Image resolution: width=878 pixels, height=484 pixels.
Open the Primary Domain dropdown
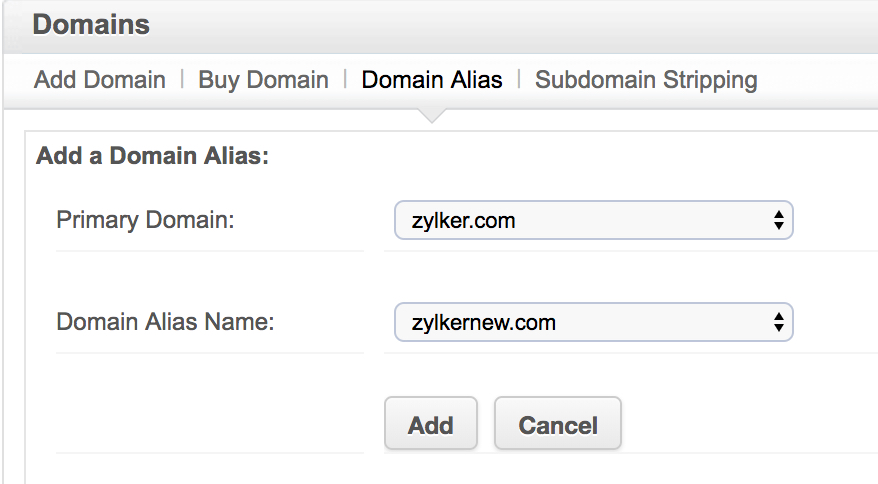click(x=592, y=221)
